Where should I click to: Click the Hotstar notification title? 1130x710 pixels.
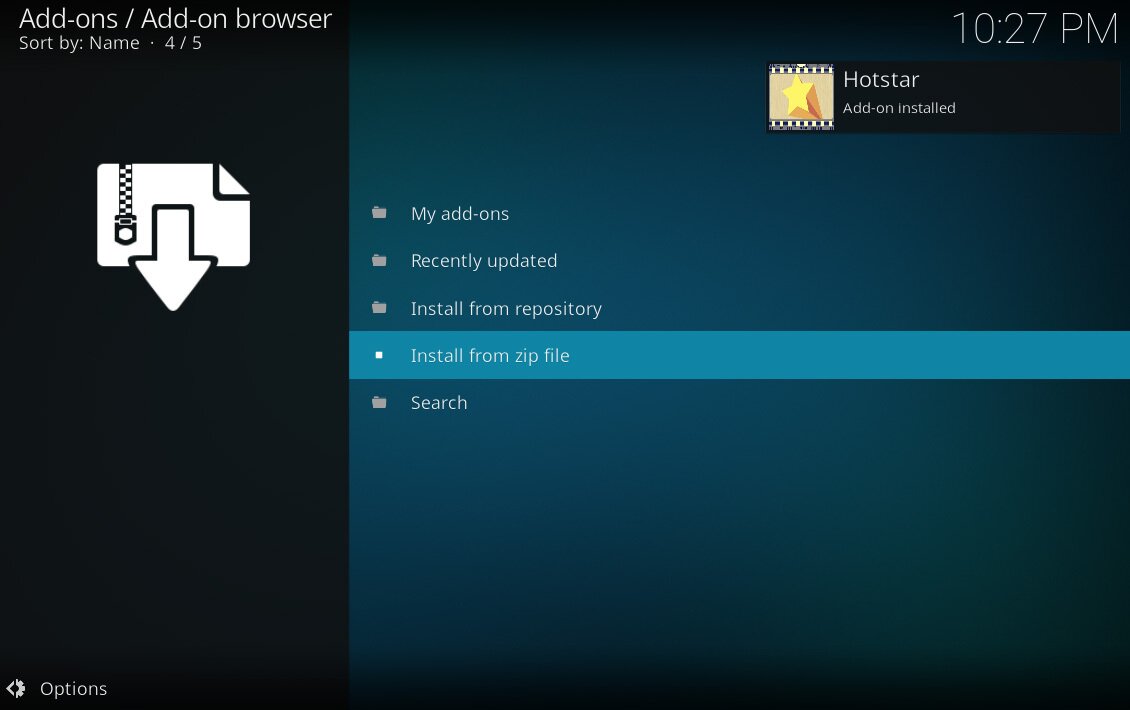[x=881, y=79]
